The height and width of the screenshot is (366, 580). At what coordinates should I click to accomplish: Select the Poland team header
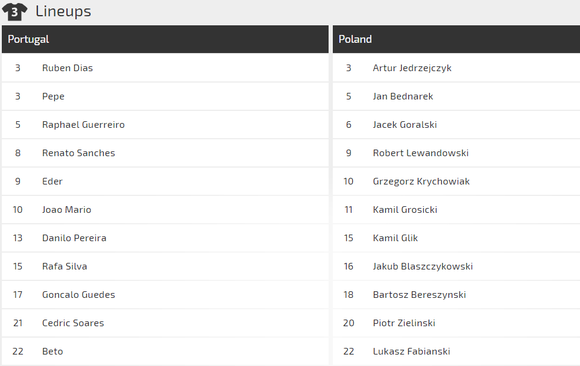click(456, 39)
